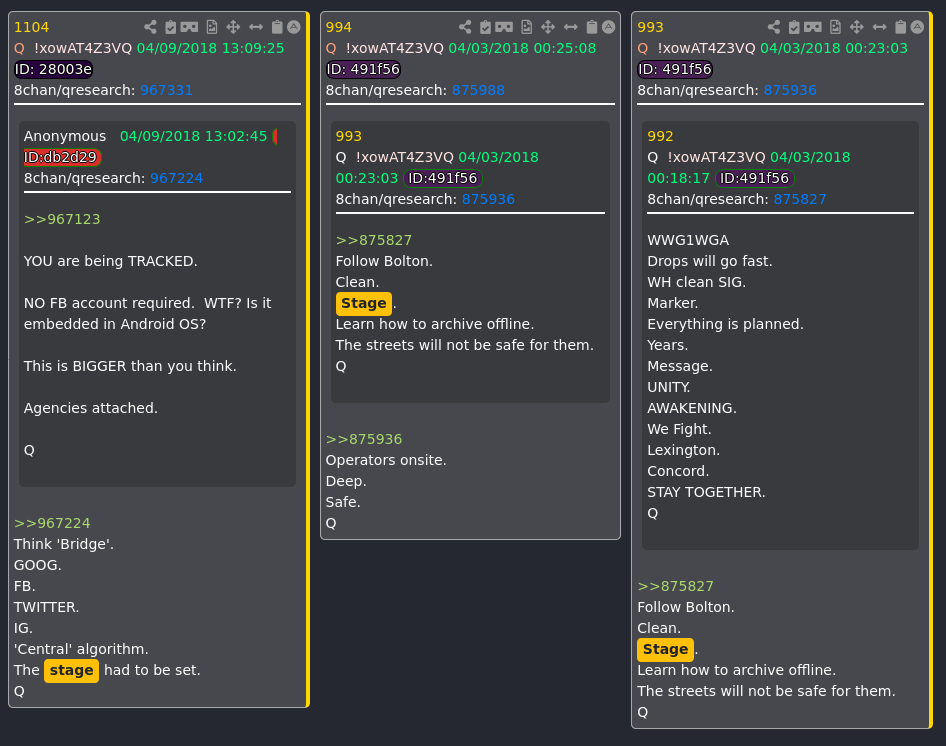Screen dimensions: 946x746
Task: Click 'Anonymous' author name
Action: pos(65,136)
